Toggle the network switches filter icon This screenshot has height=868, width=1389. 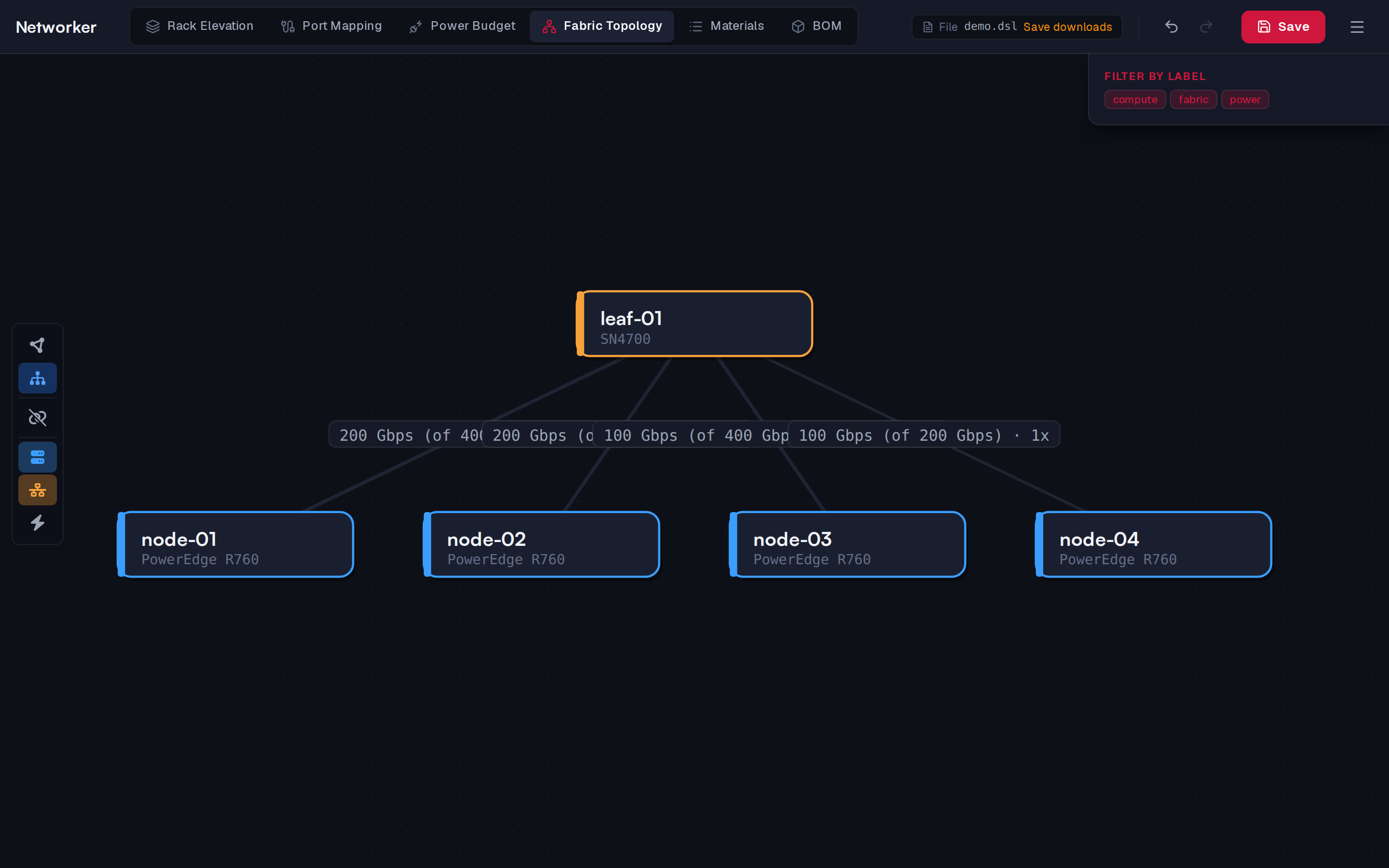[x=37, y=489]
